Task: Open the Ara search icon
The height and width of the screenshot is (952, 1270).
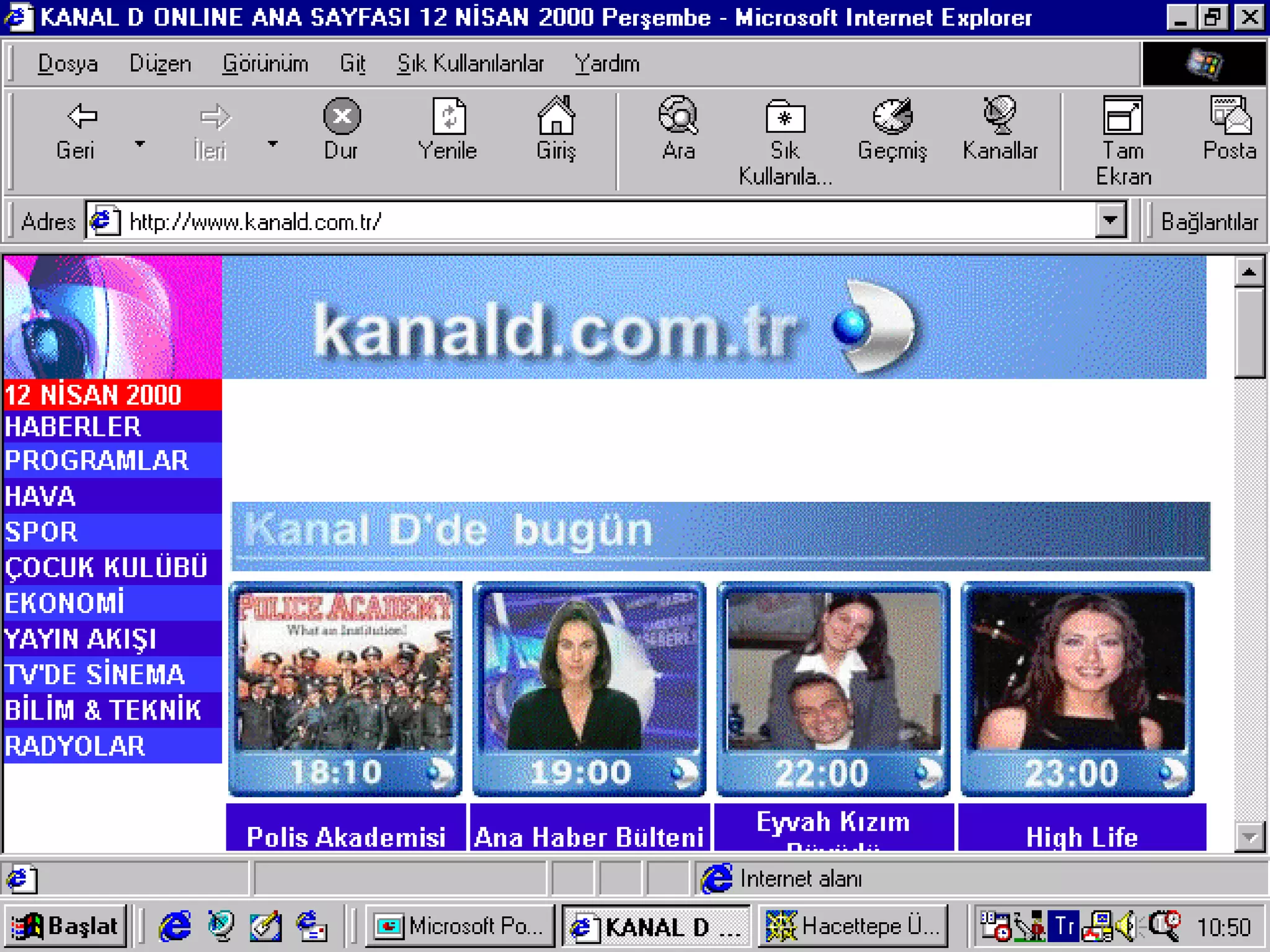Action: tap(678, 116)
